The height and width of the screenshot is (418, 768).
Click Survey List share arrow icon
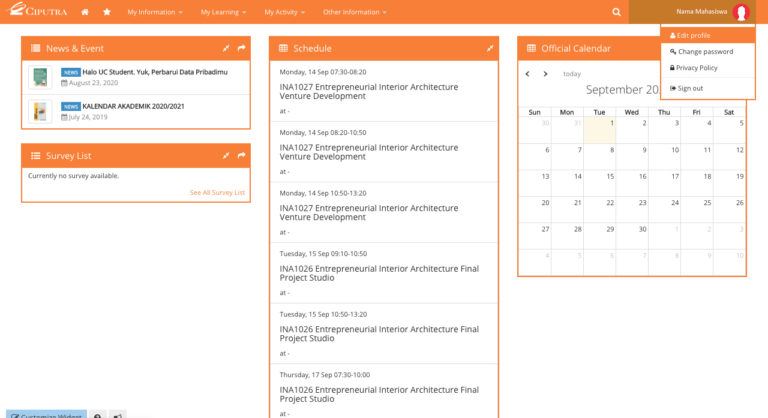pyautogui.click(x=241, y=155)
